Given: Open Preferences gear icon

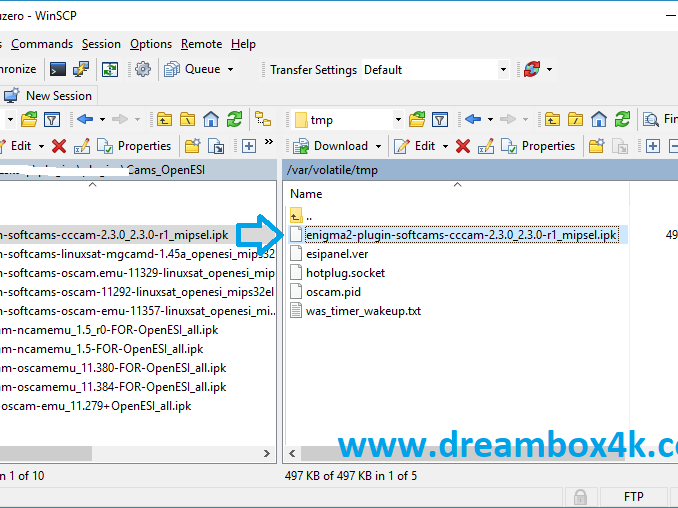Looking at the screenshot, I should (143, 69).
